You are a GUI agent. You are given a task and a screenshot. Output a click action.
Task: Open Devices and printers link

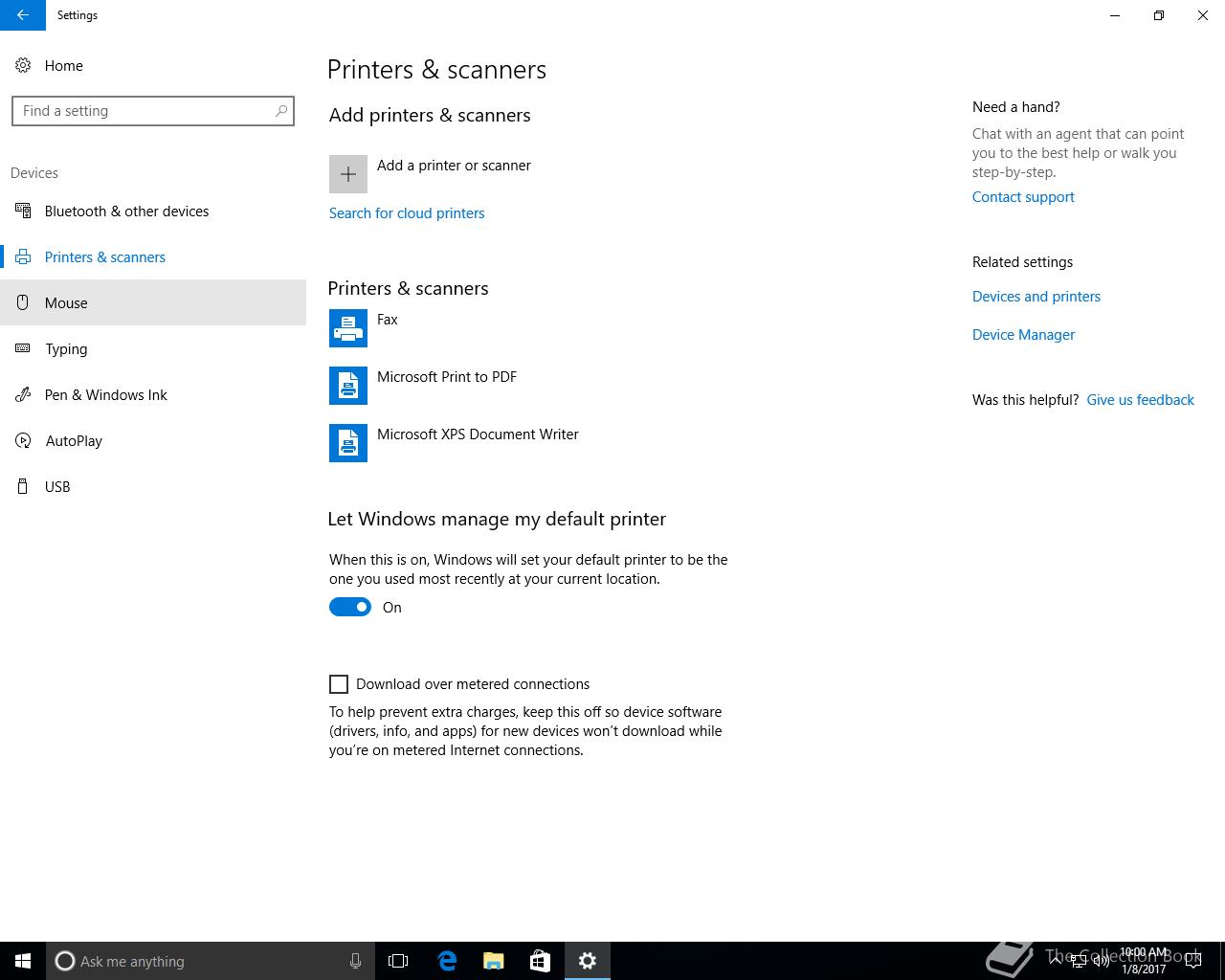point(1036,296)
